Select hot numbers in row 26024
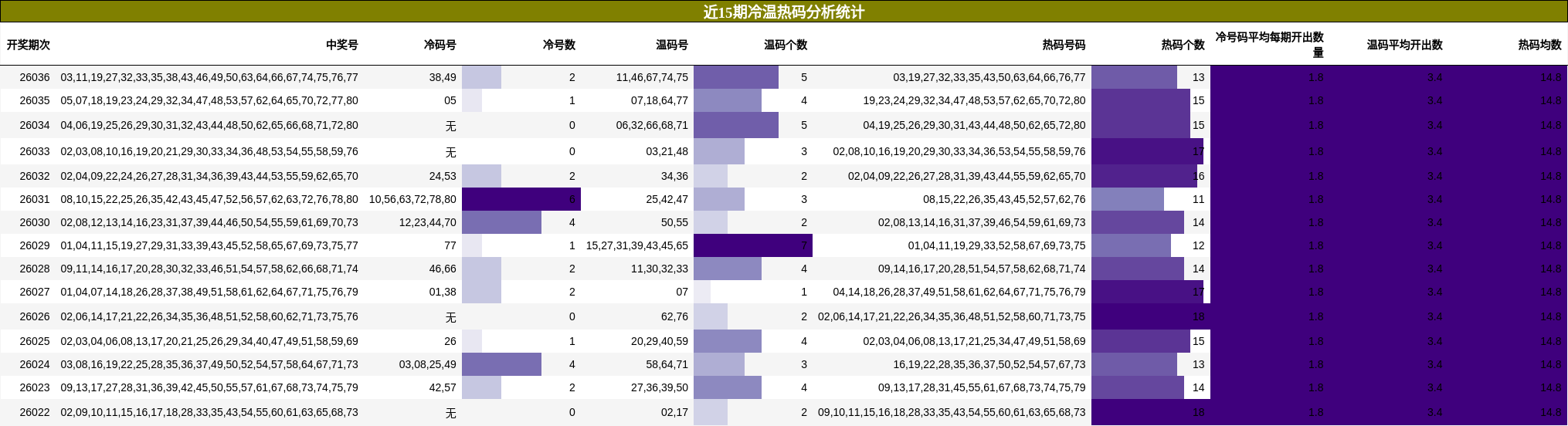This screenshot has height=426, width=1568. (989, 364)
